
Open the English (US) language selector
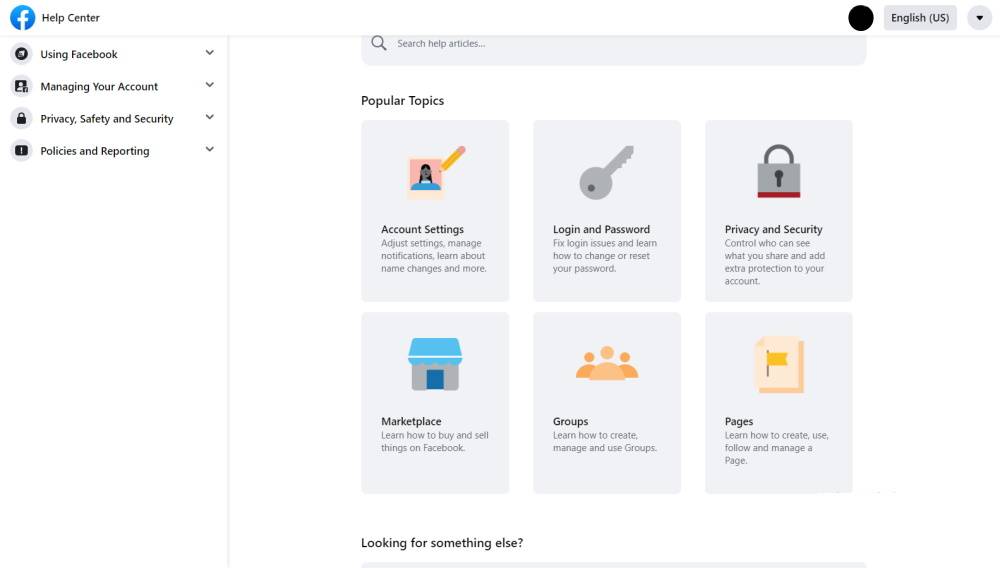919,18
